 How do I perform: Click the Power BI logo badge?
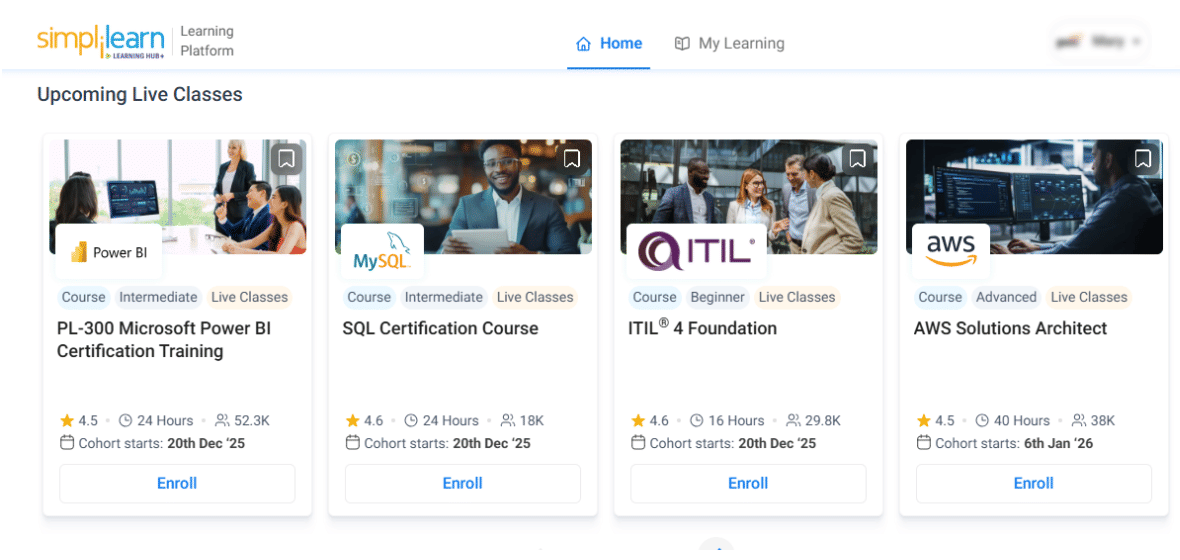pyautogui.click(x=109, y=252)
